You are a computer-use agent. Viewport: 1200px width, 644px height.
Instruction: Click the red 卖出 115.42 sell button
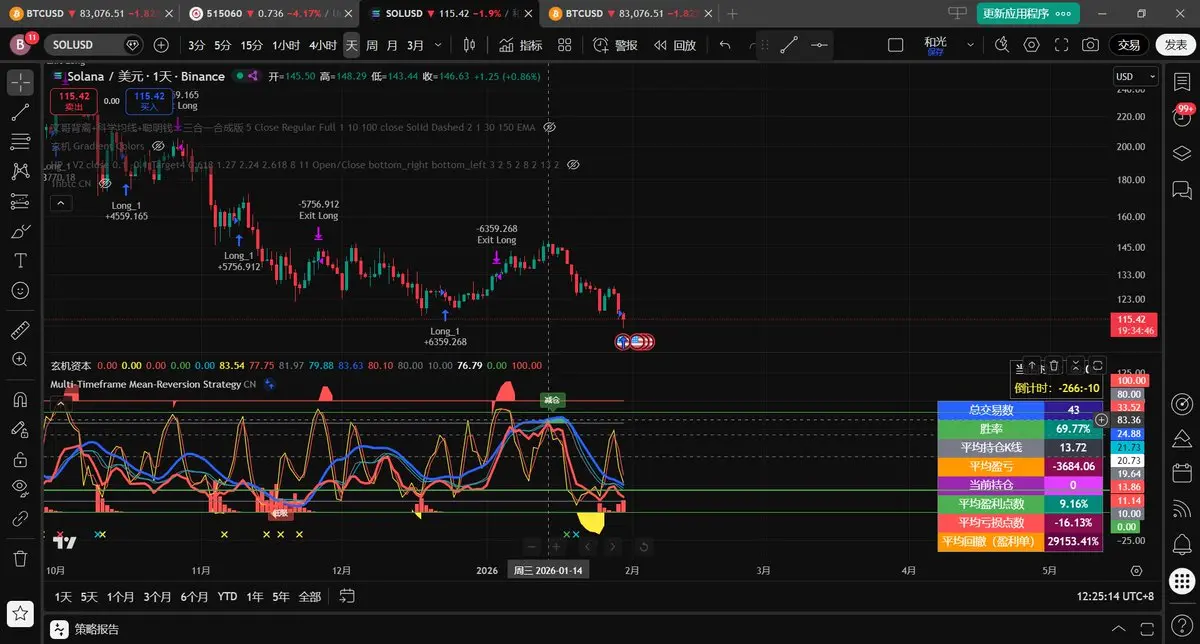[74, 101]
